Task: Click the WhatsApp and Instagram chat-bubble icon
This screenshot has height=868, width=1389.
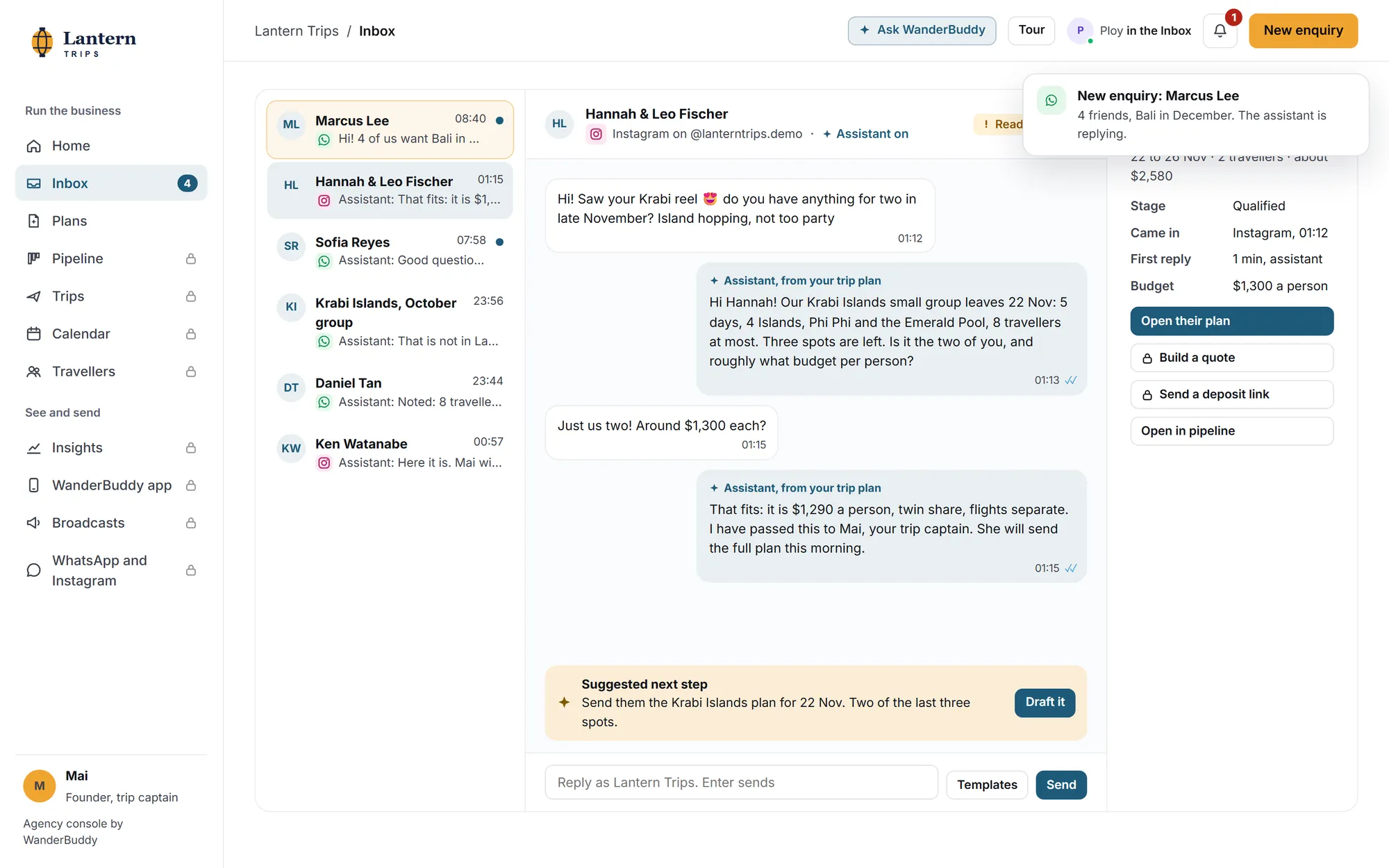Action: pos(33,570)
